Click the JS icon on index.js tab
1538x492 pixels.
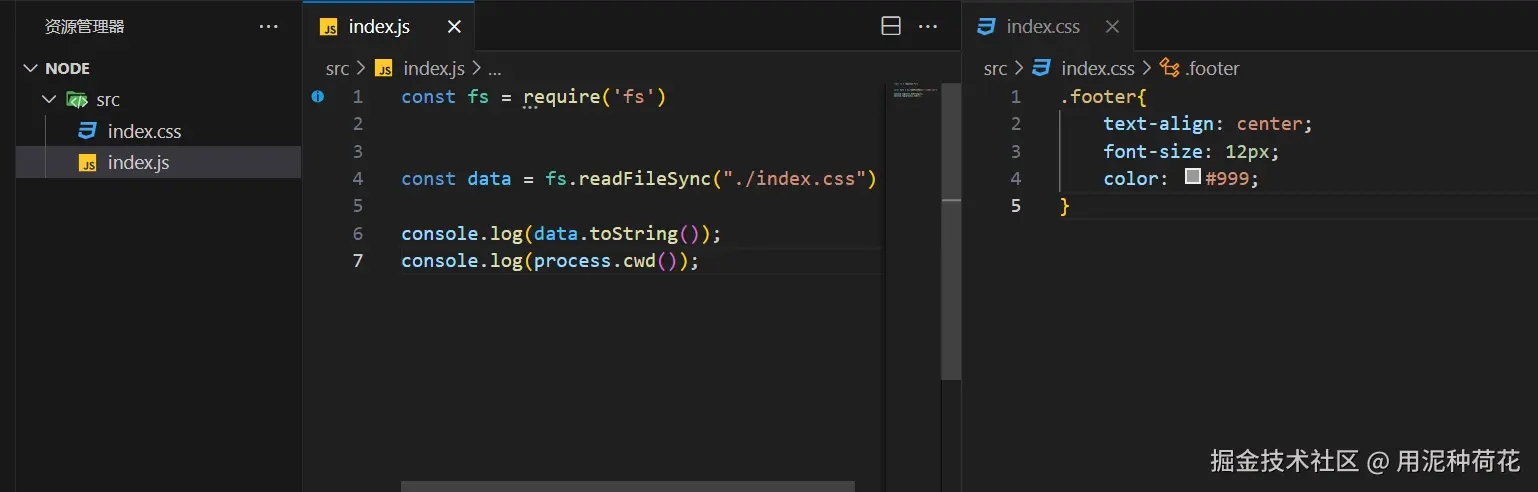[x=329, y=27]
